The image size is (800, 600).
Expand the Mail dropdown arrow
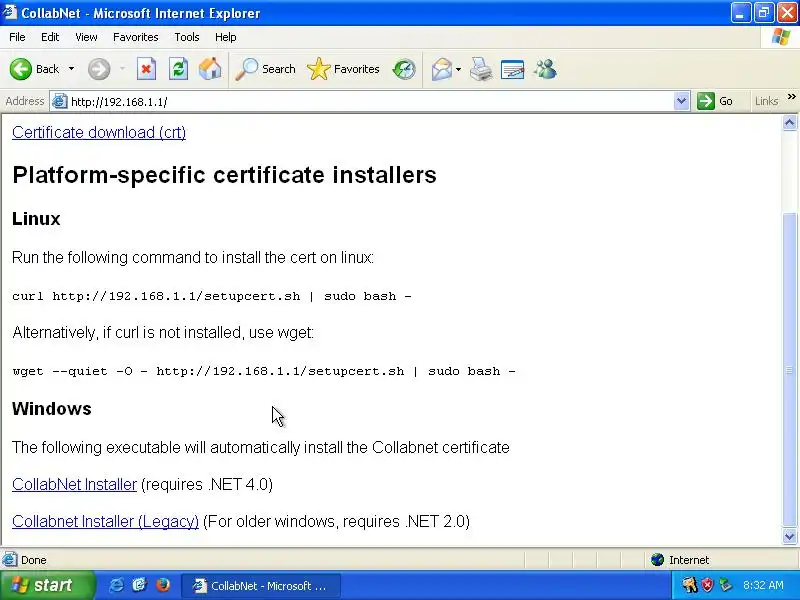(x=458, y=69)
